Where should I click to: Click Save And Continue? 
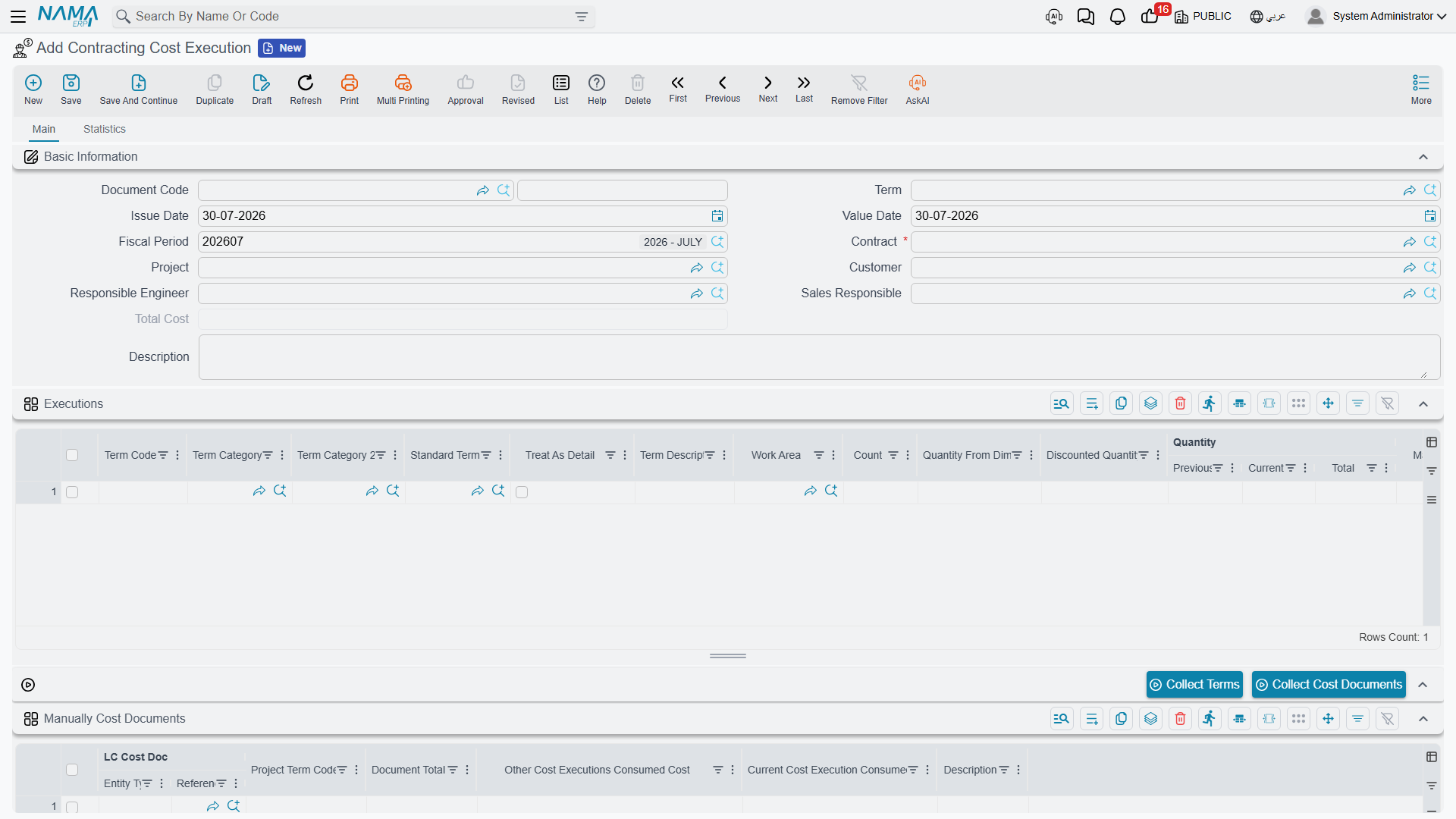tap(139, 89)
